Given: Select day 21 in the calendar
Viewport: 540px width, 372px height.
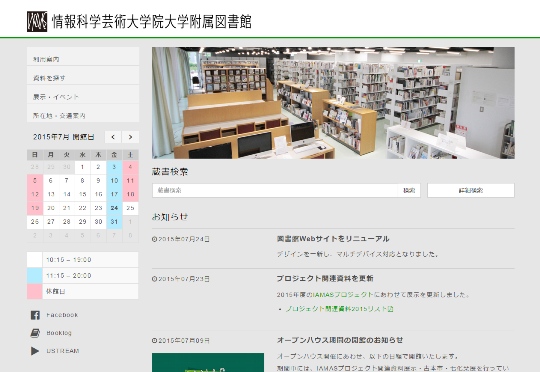Looking at the screenshot, I should pos(67,208).
